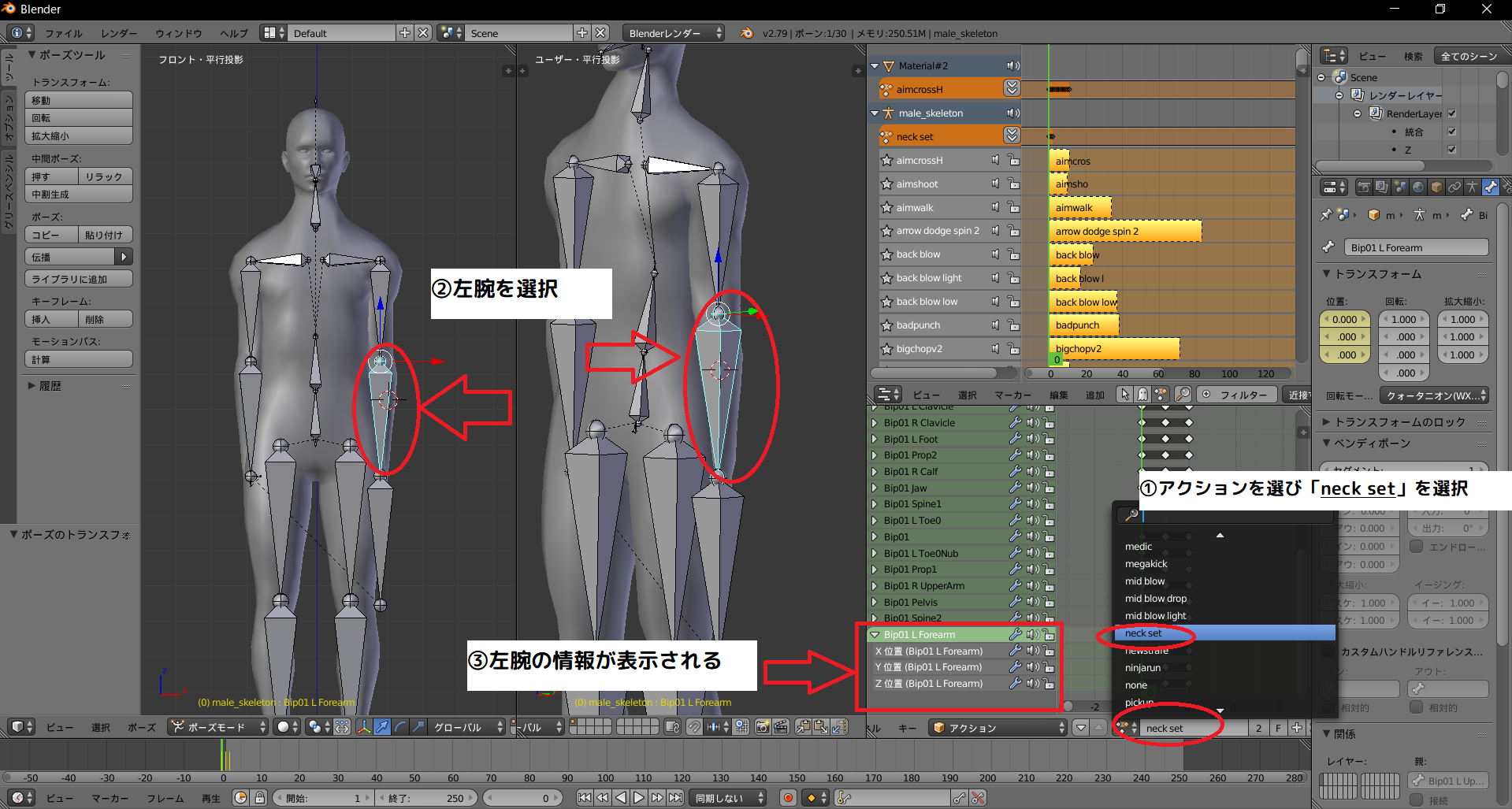1512x809 pixels.
Task: Open the World properties tab globe icon
Action: coord(1418,187)
